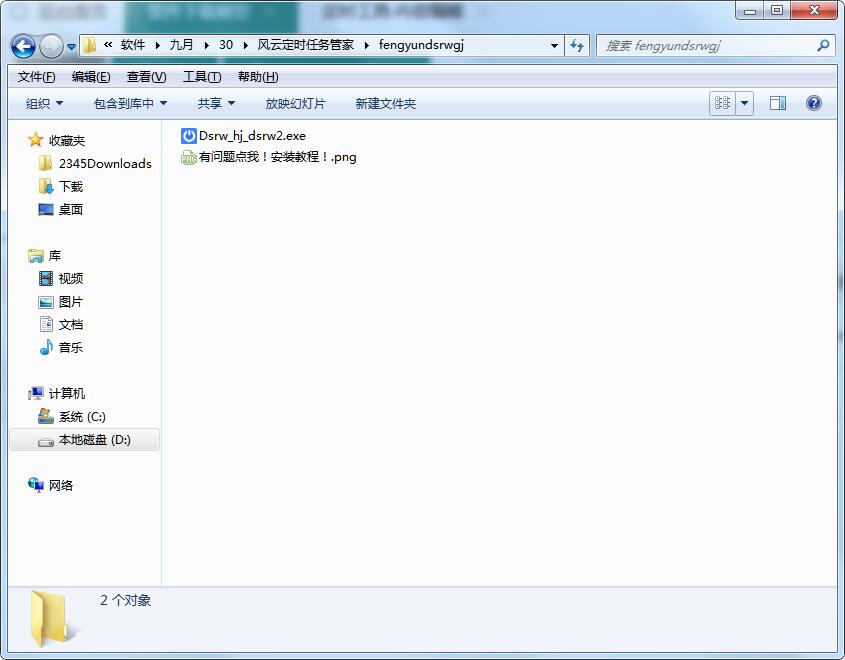Viewport: 845px width, 660px height.
Task: Expand the view options dropdown arrow
Action: (745, 103)
